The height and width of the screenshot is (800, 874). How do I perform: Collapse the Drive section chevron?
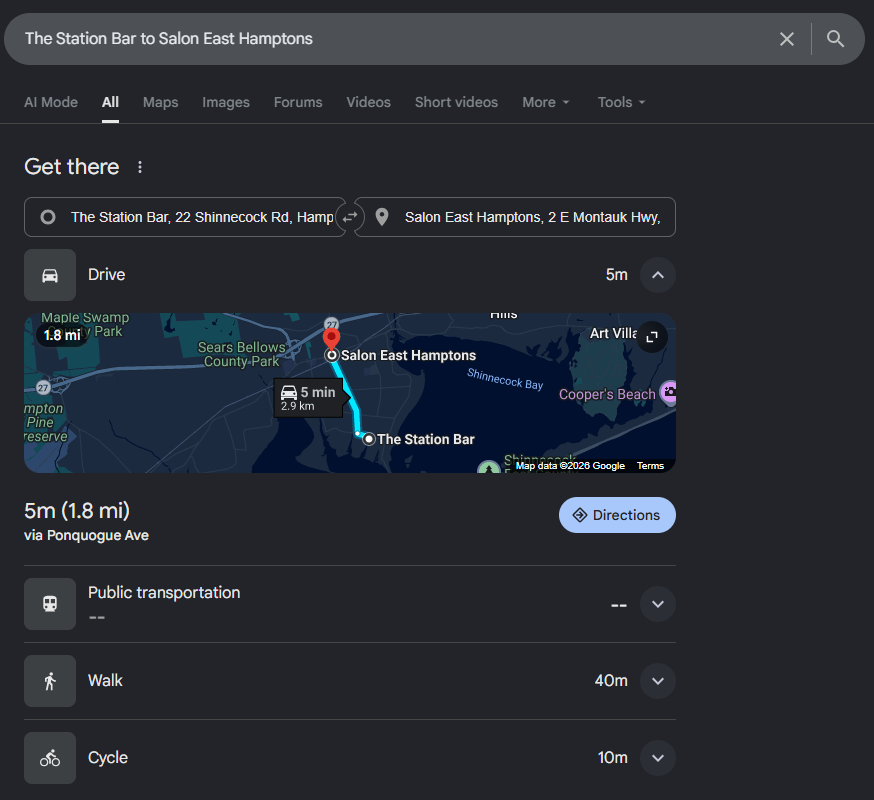[658, 275]
